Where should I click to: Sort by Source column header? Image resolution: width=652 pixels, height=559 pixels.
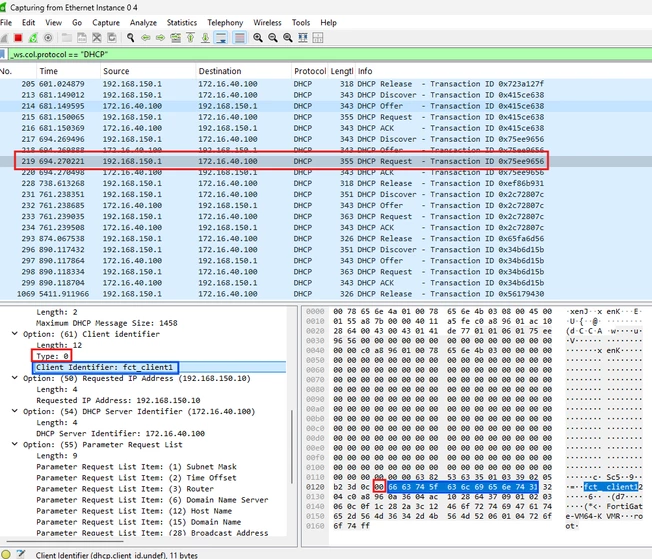coord(148,71)
